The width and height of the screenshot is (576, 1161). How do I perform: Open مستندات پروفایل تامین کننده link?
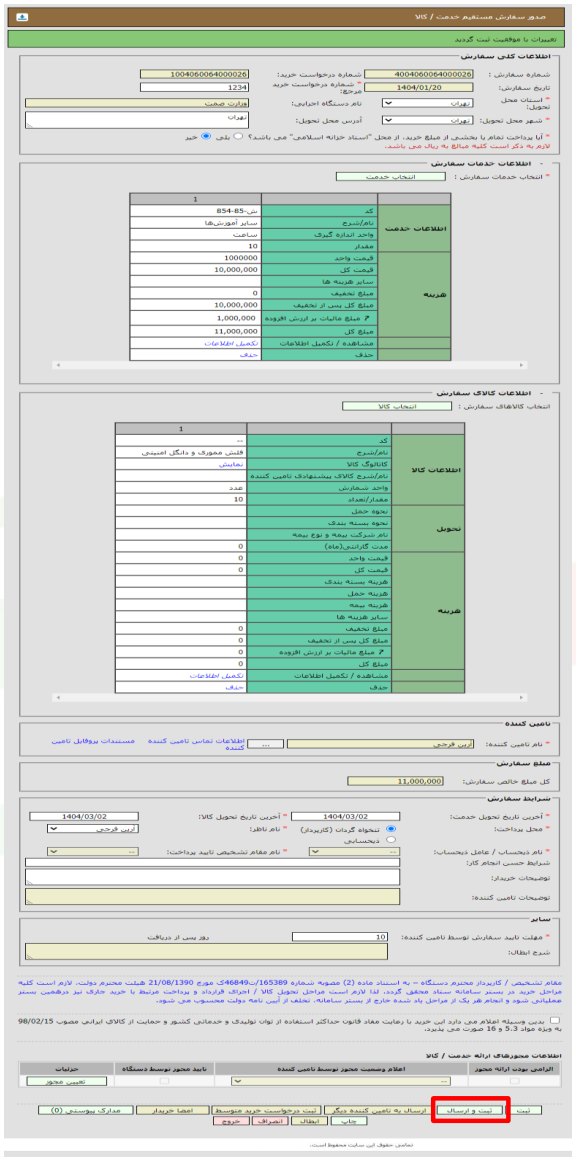pos(93,740)
